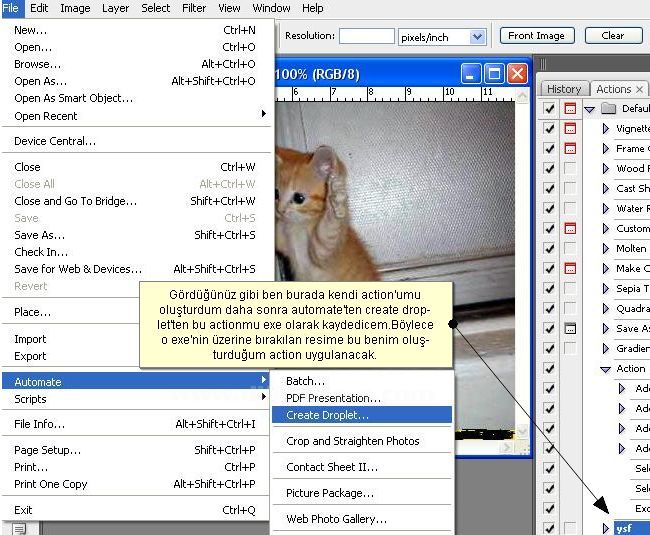The image size is (650, 535).
Task: Expand the Cast Sh action triangle
Action: (606, 189)
